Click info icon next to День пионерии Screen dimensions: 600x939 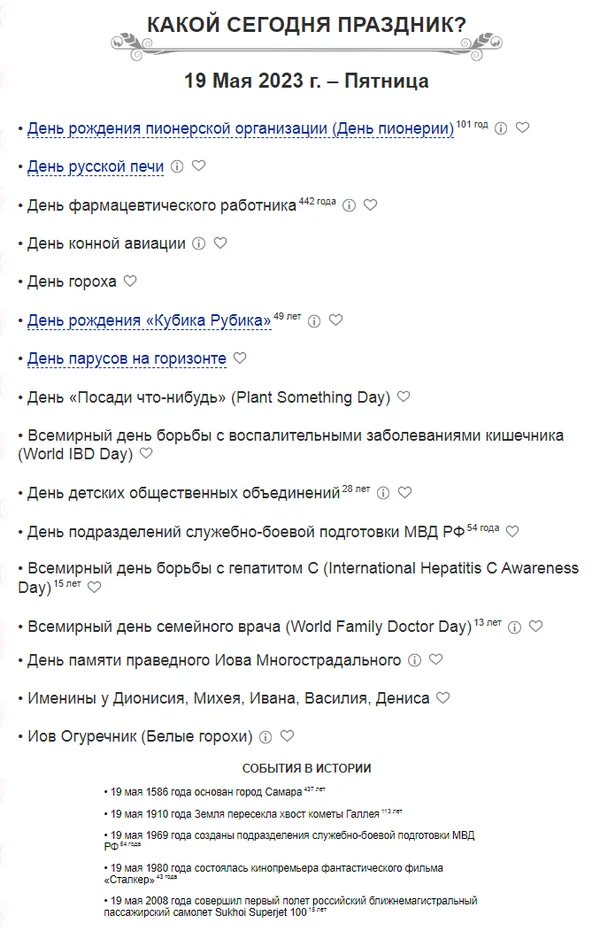501,128
